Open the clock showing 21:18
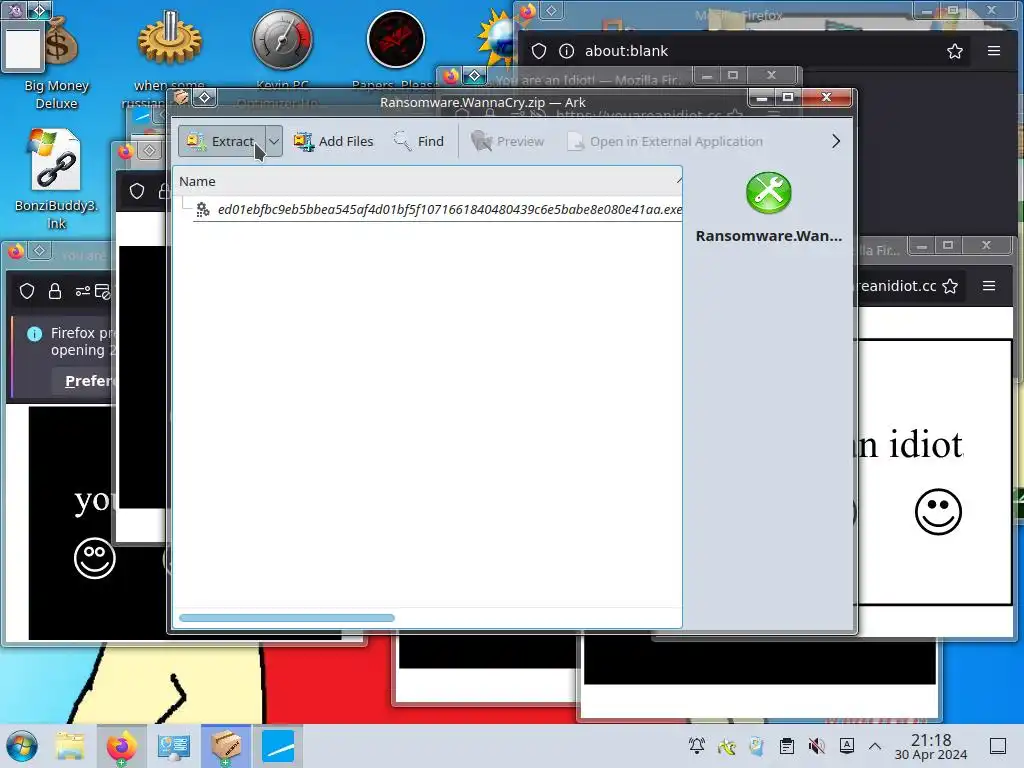The width and height of the screenshot is (1024, 768). point(931,746)
